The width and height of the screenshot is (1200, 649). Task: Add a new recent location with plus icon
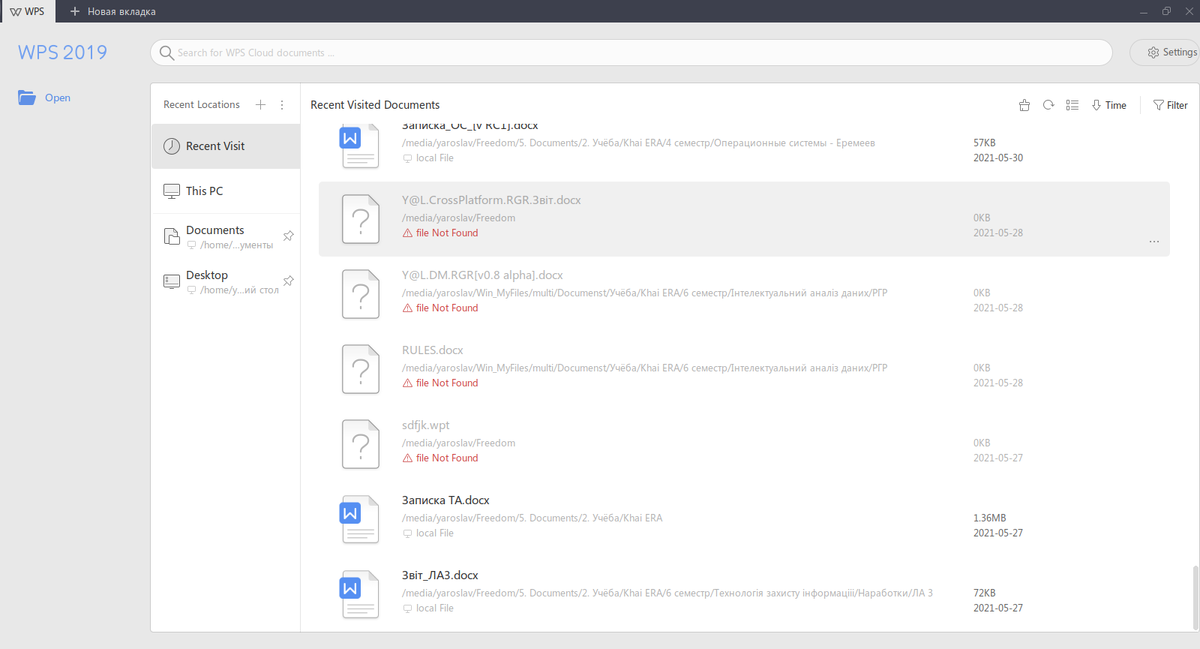[261, 104]
